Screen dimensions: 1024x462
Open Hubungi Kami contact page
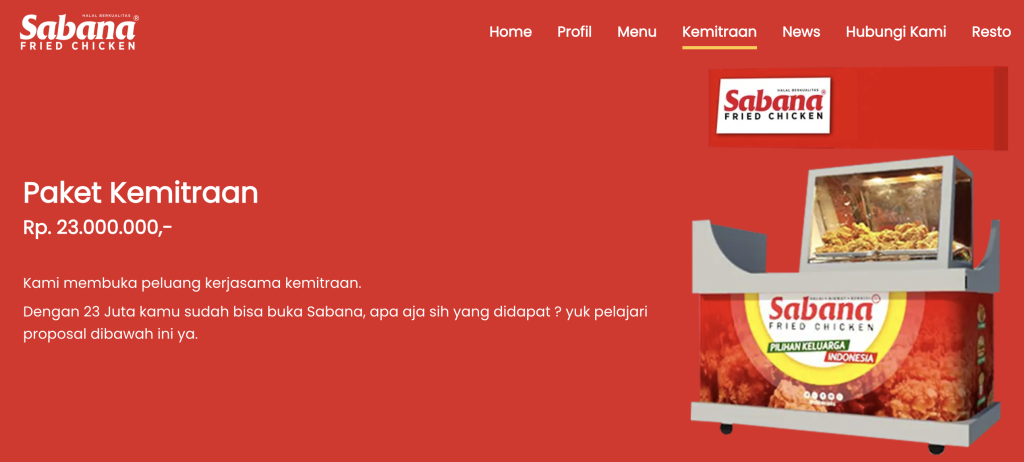tap(896, 32)
